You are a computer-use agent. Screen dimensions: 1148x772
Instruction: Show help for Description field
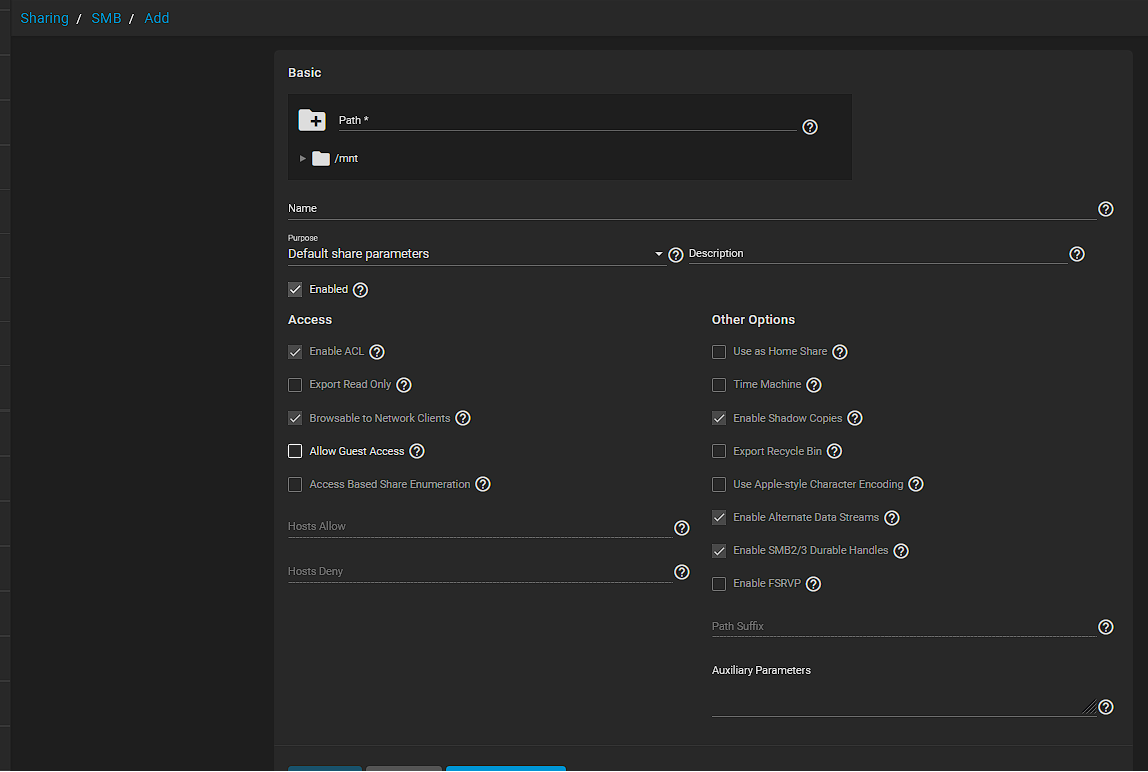click(1076, 253)
